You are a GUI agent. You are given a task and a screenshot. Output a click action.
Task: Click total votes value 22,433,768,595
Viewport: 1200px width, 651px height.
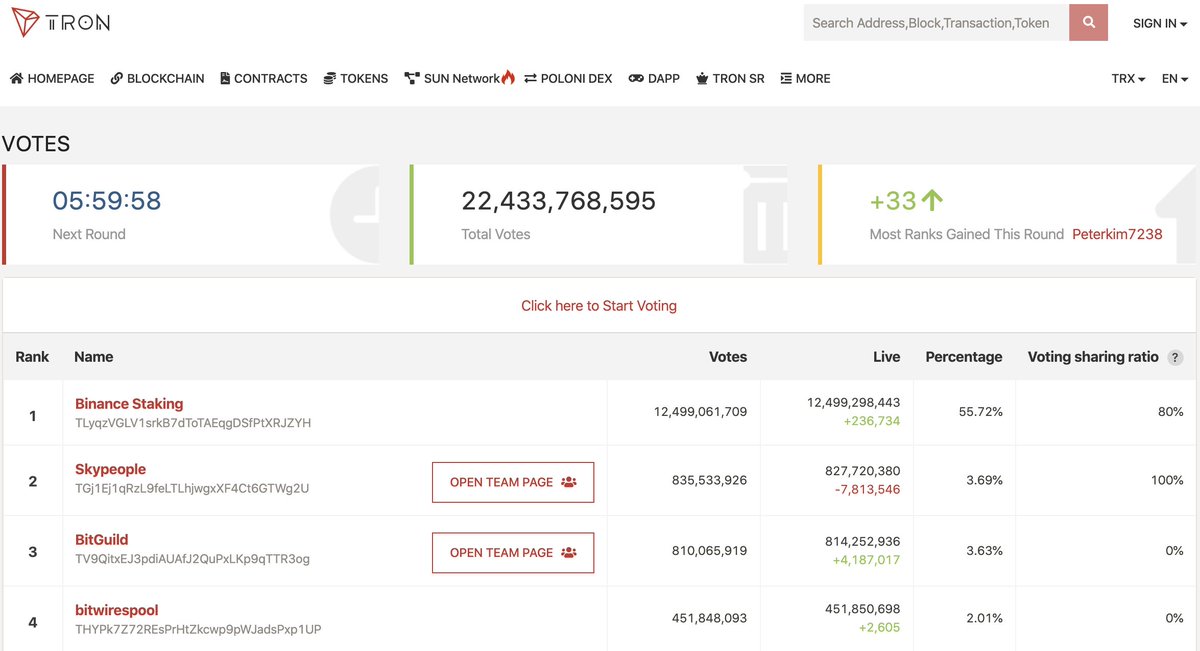point(558,201)
